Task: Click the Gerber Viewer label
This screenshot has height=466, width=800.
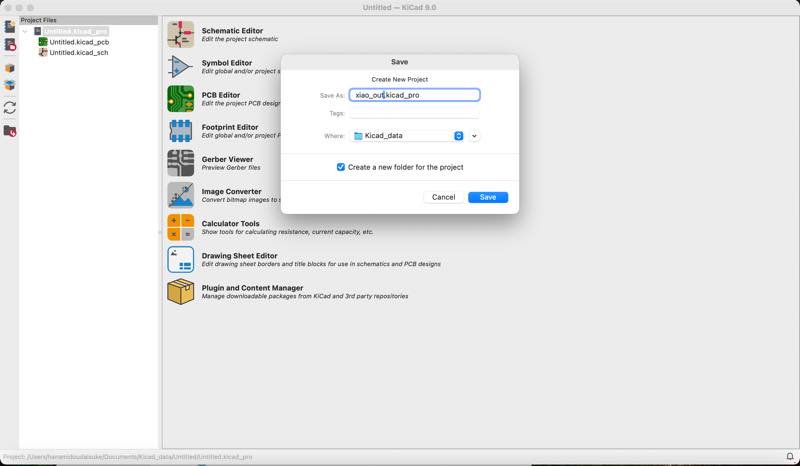Action: (227, 159)
